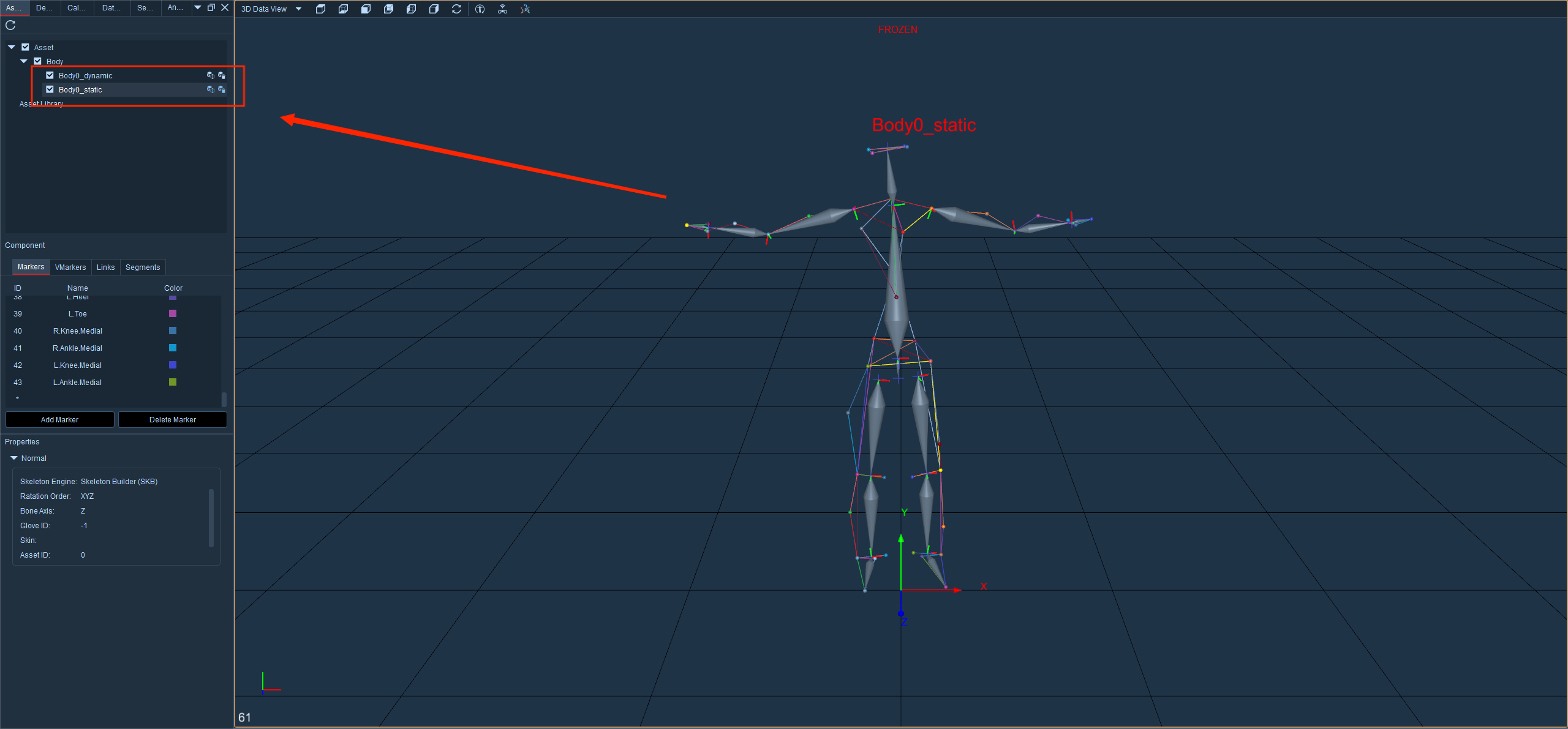This screenshot has width=1568, height=729.
Task: Click the wireless controller icon in toolbar
Action: (502, 9)
